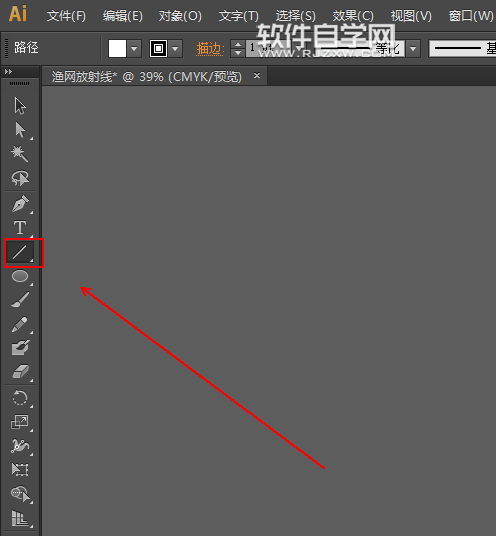Click the white fill color swatch
The height and width of the screenshot is (536, 496).
117,49
